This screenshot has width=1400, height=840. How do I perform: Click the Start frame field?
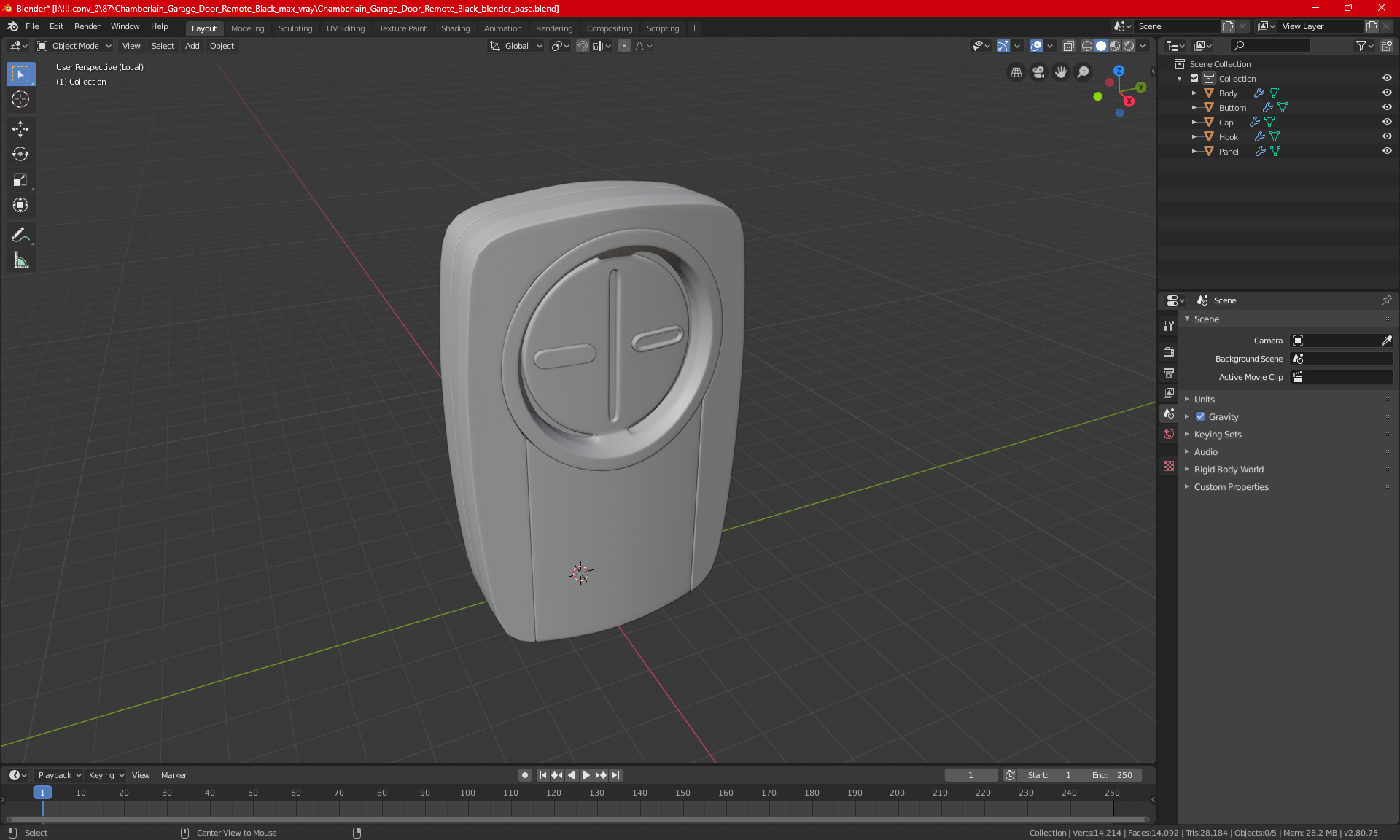1049,775
